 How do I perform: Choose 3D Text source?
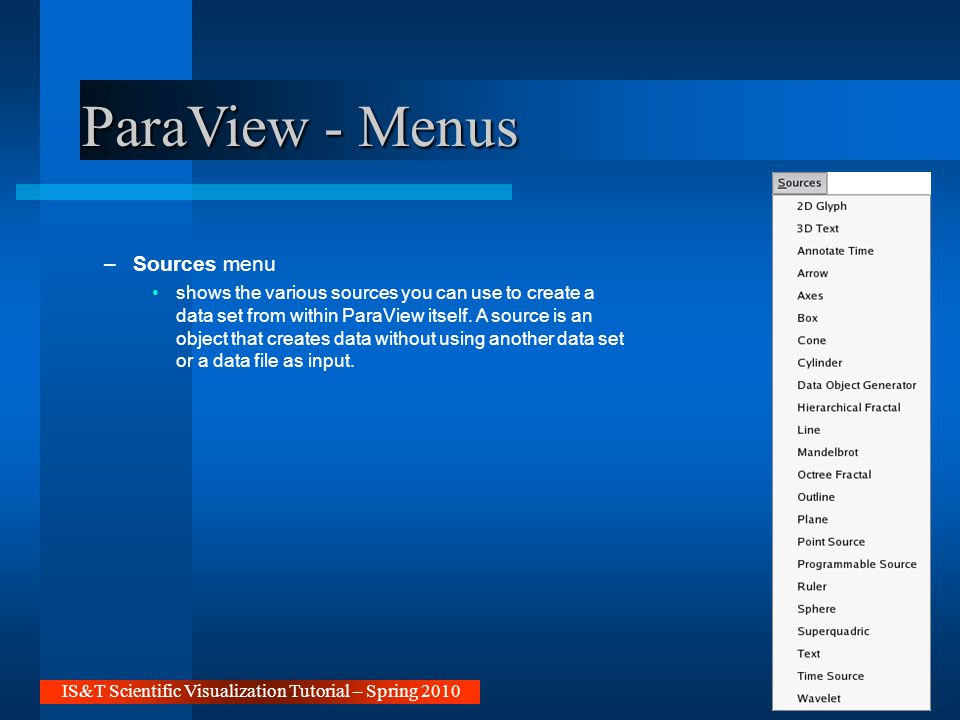point(852,228)
